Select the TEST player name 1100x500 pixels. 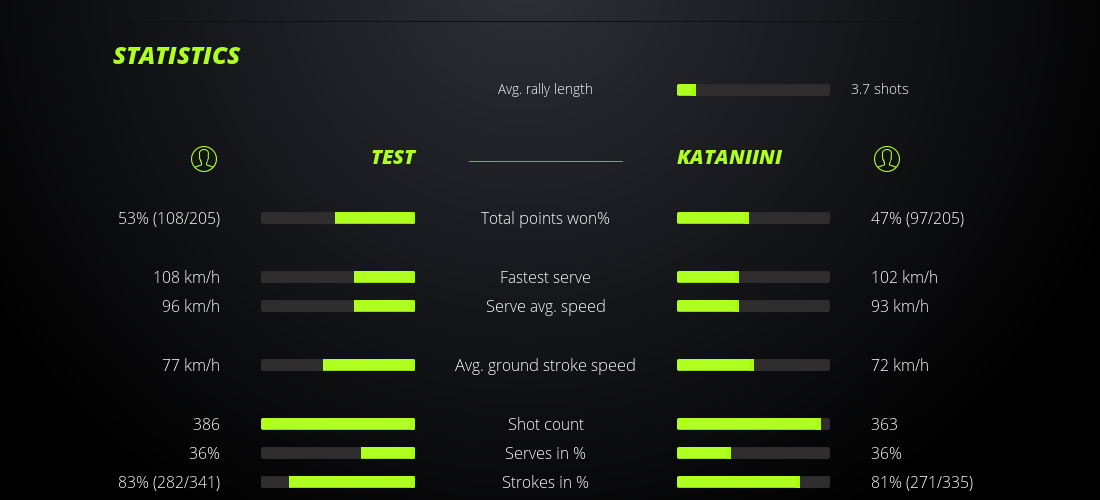tap(393, 157)
